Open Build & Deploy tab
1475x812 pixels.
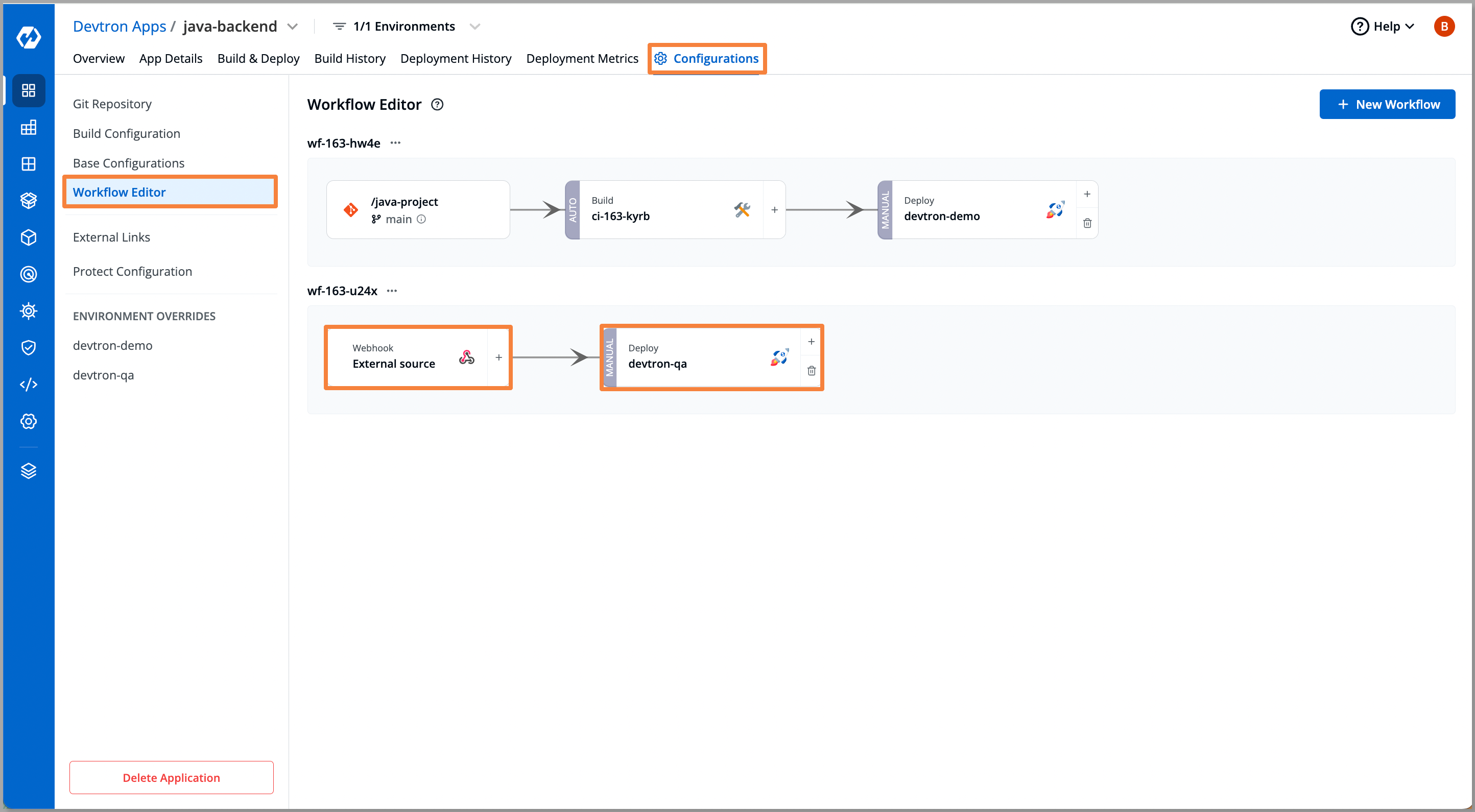point(258,58)
